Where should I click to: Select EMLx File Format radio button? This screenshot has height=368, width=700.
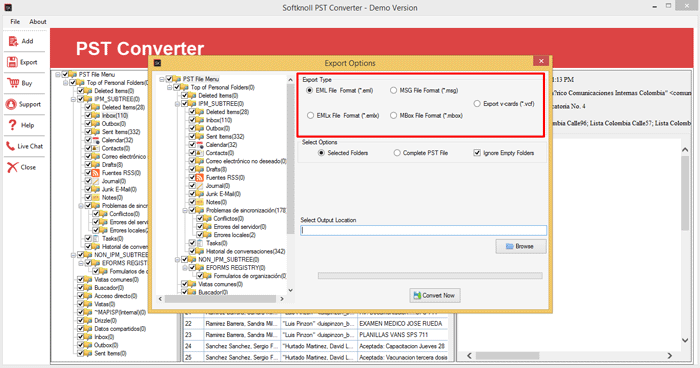(310, 115)
